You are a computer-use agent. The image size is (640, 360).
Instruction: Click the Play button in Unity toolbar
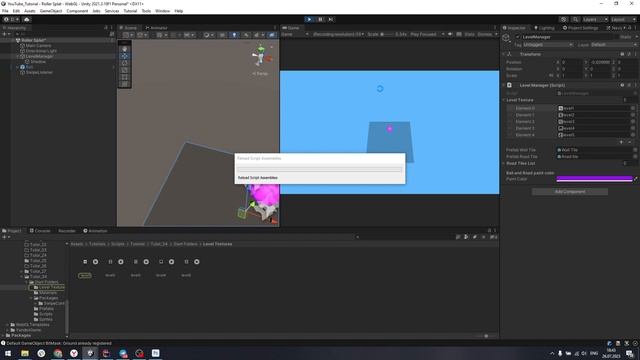[x=309, y=19]
